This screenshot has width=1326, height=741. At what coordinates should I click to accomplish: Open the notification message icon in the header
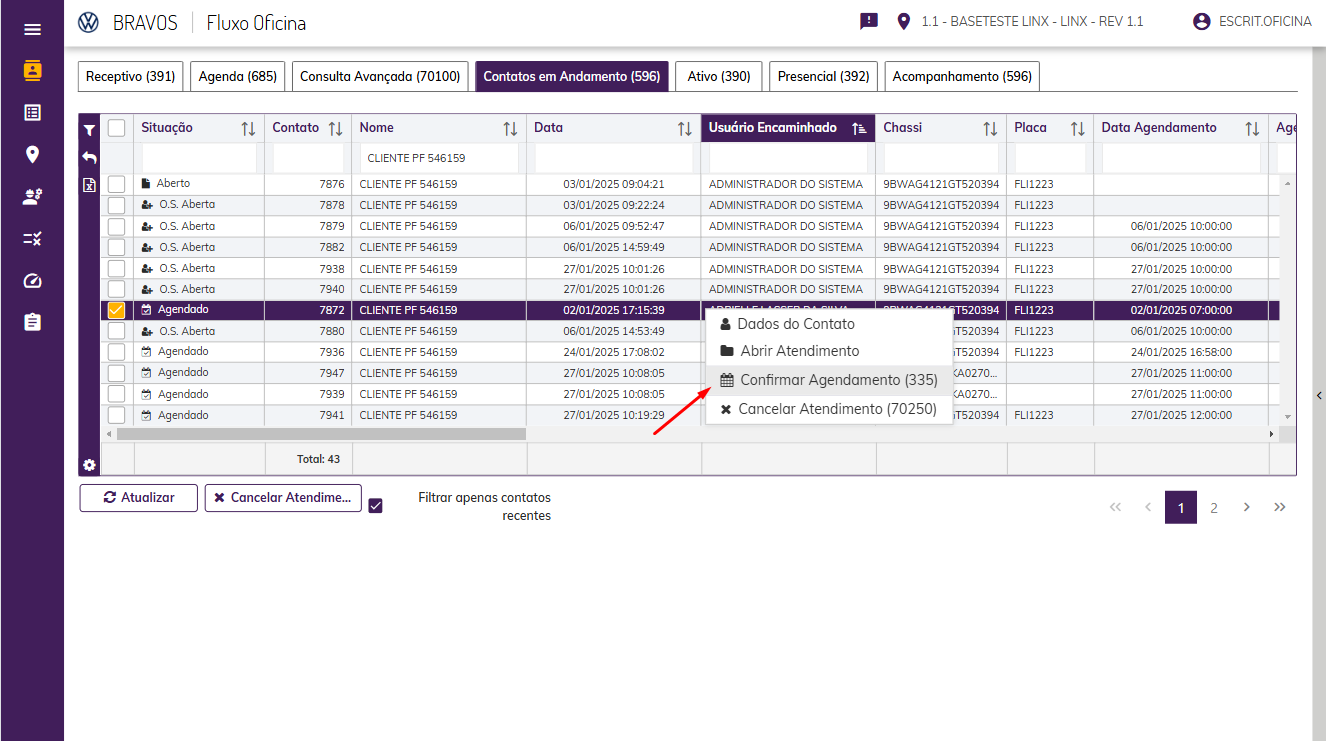[868, 21]
